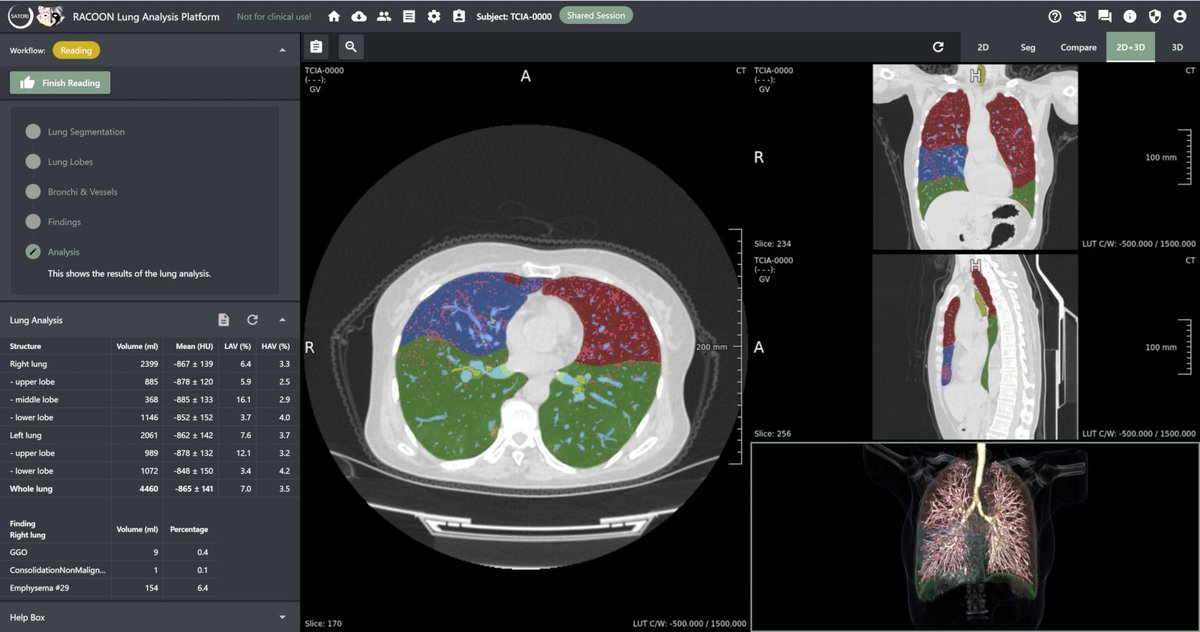
Task: Open the user account icon
Action: click(1179, 16)
